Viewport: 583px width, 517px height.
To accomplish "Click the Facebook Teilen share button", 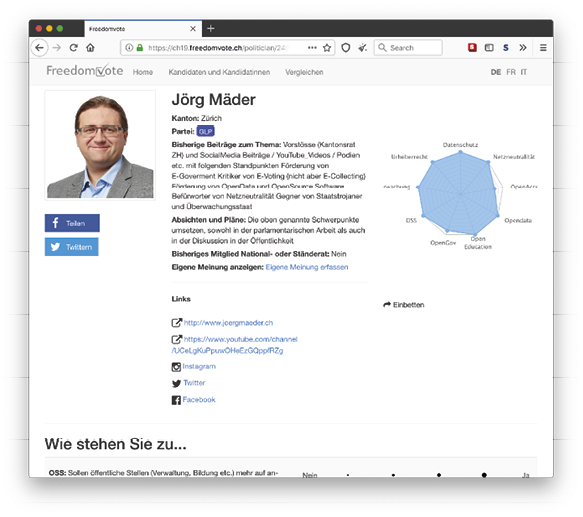I will pyautogui.click(x=72, y=223).
